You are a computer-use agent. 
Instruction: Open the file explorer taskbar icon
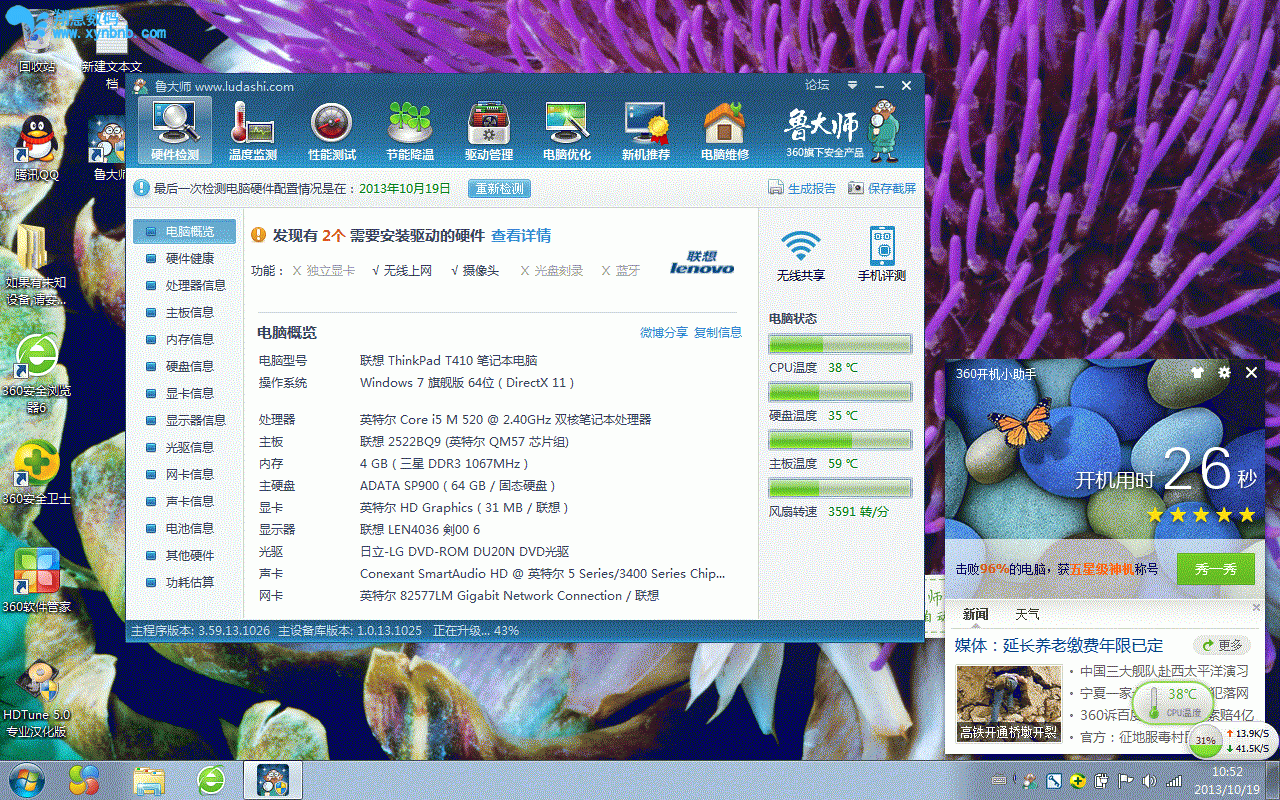pyautogui.click(x=148, y=779)
